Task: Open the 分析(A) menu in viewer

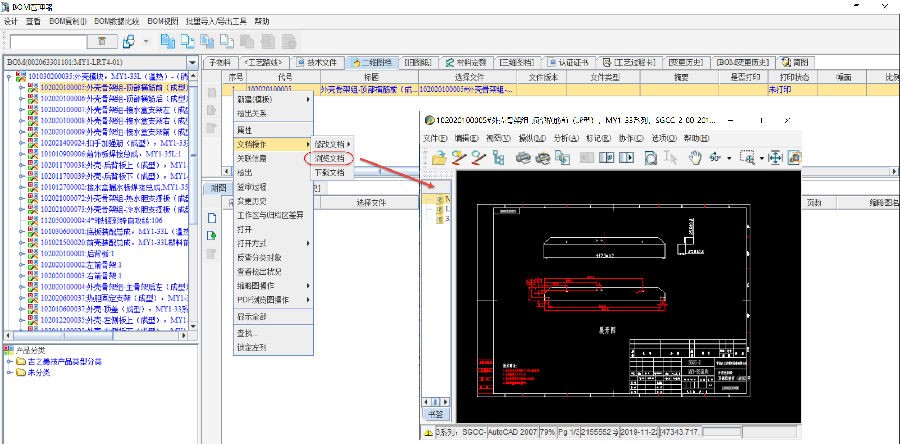Action: pos(566,138)
